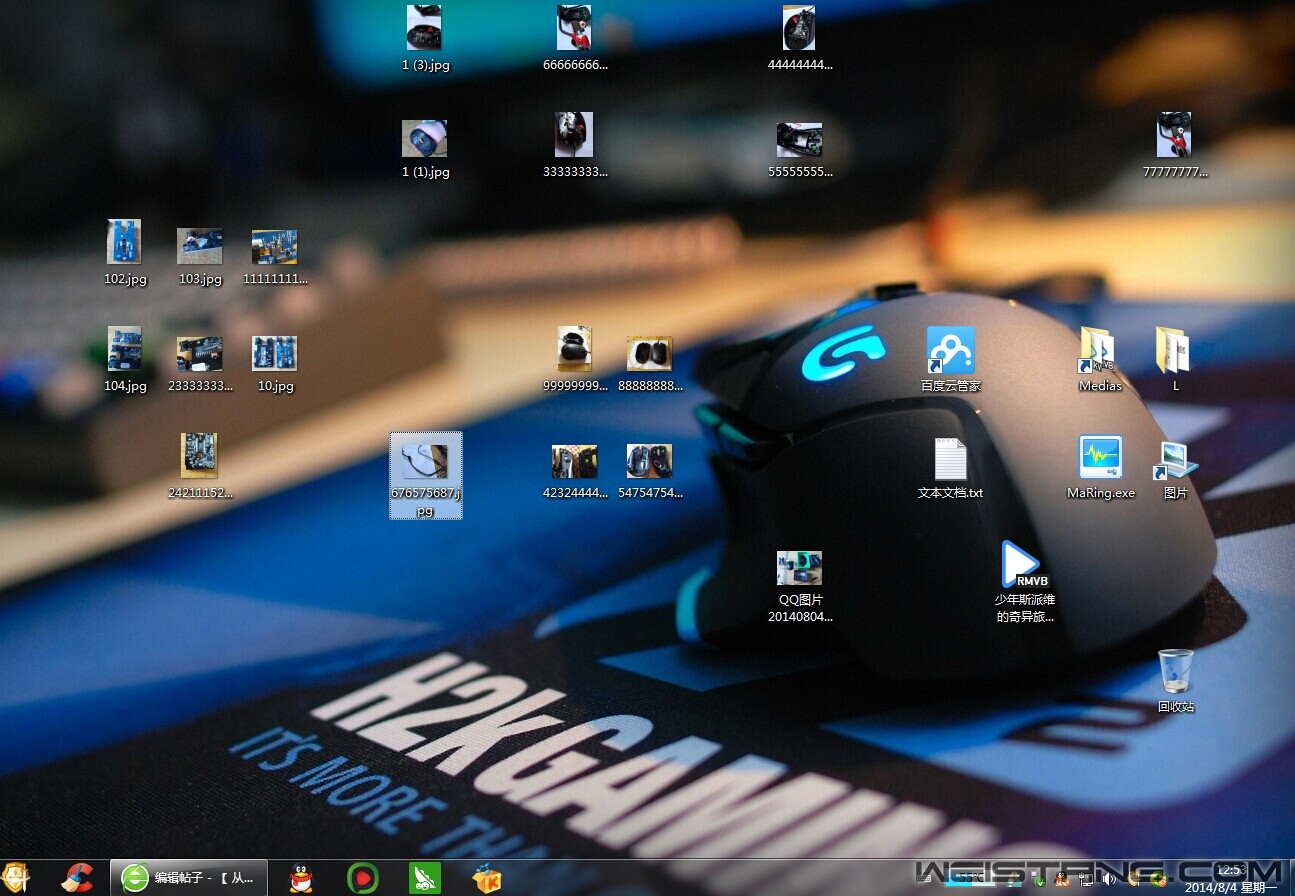Switch to the 编辑帖子 browser window

189,878
